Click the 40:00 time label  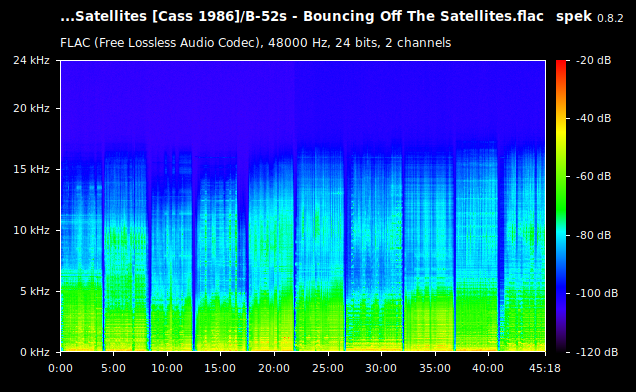tap(488, 368)
